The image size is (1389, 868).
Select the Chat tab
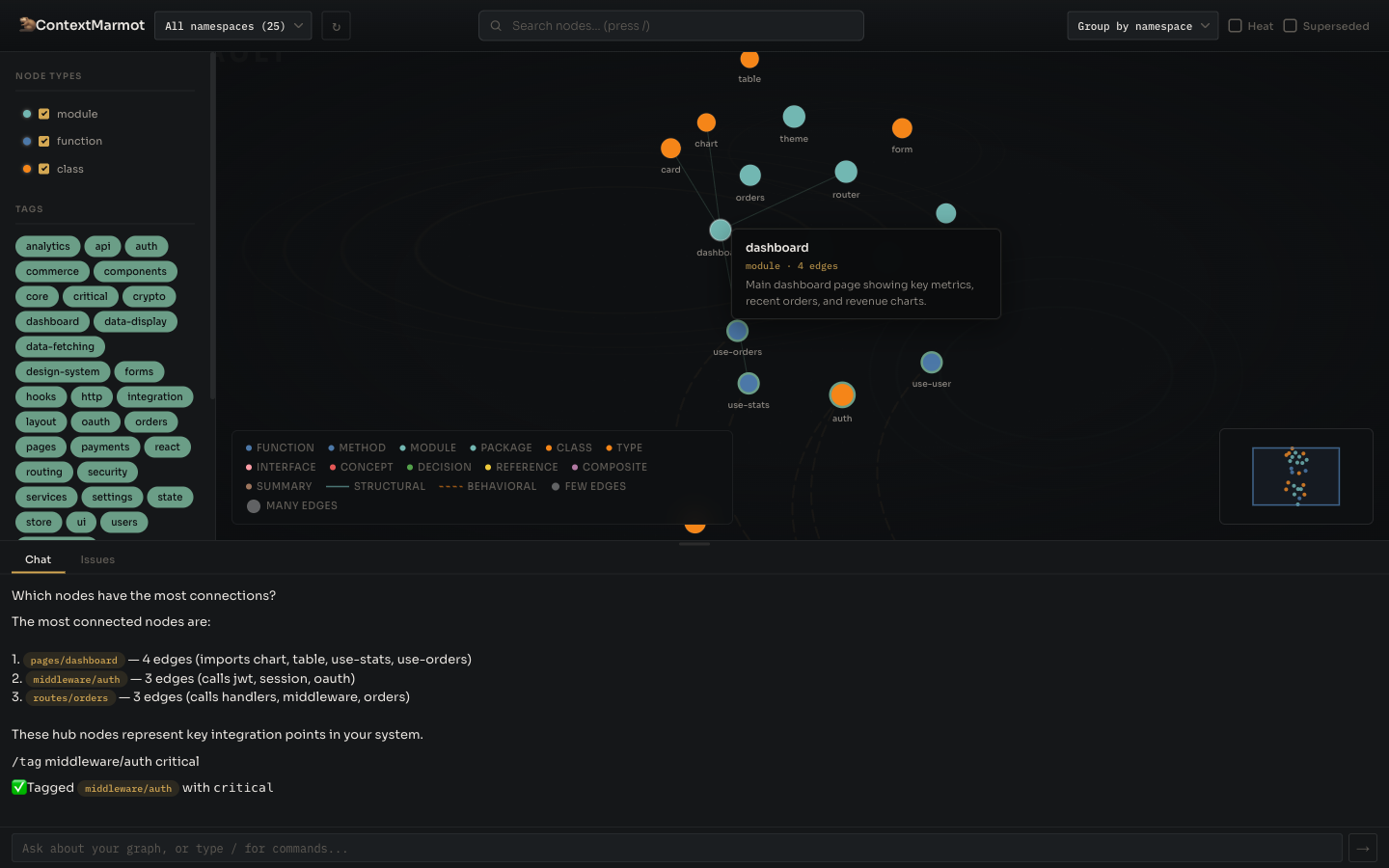39,559
